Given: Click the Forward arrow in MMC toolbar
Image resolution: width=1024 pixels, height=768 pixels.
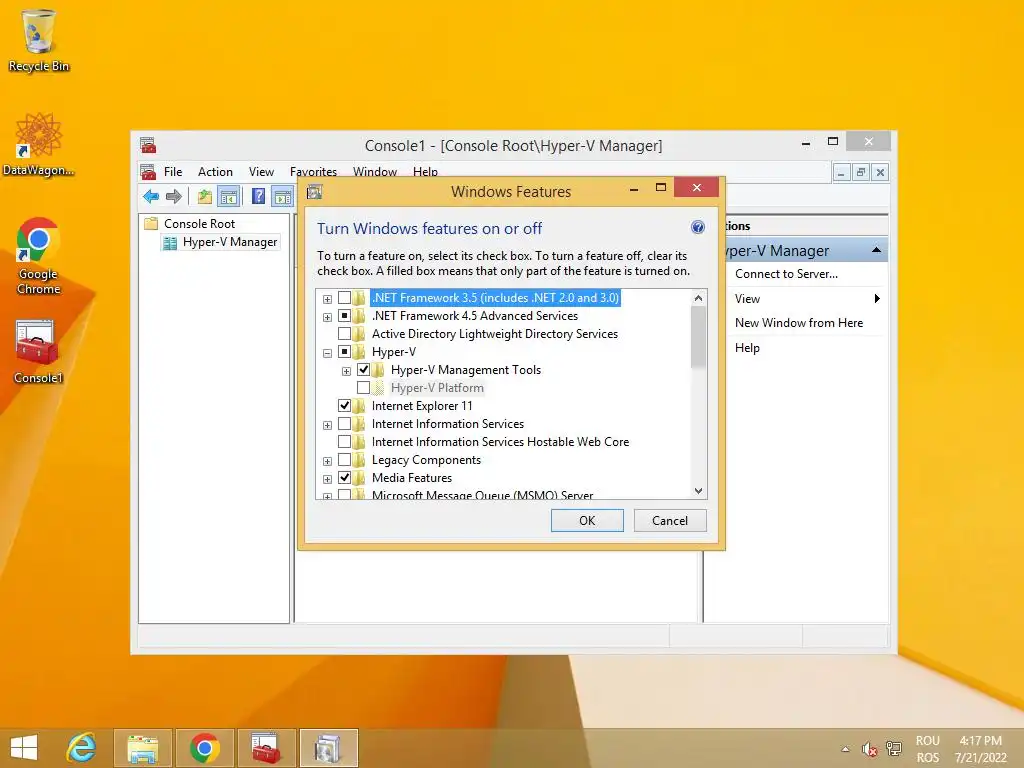Looking at the screenshot, I should [x=174, y=196].
